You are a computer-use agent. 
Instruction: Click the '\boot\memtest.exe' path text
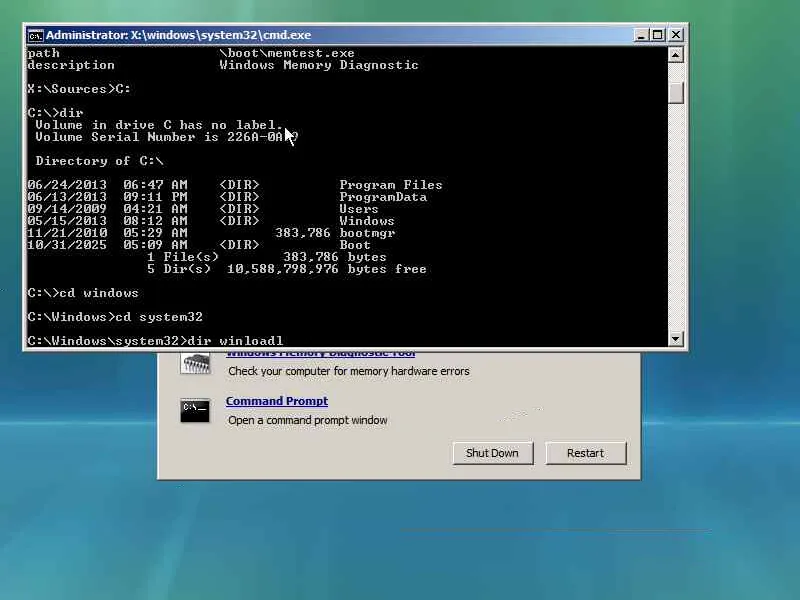click(287, 53)
